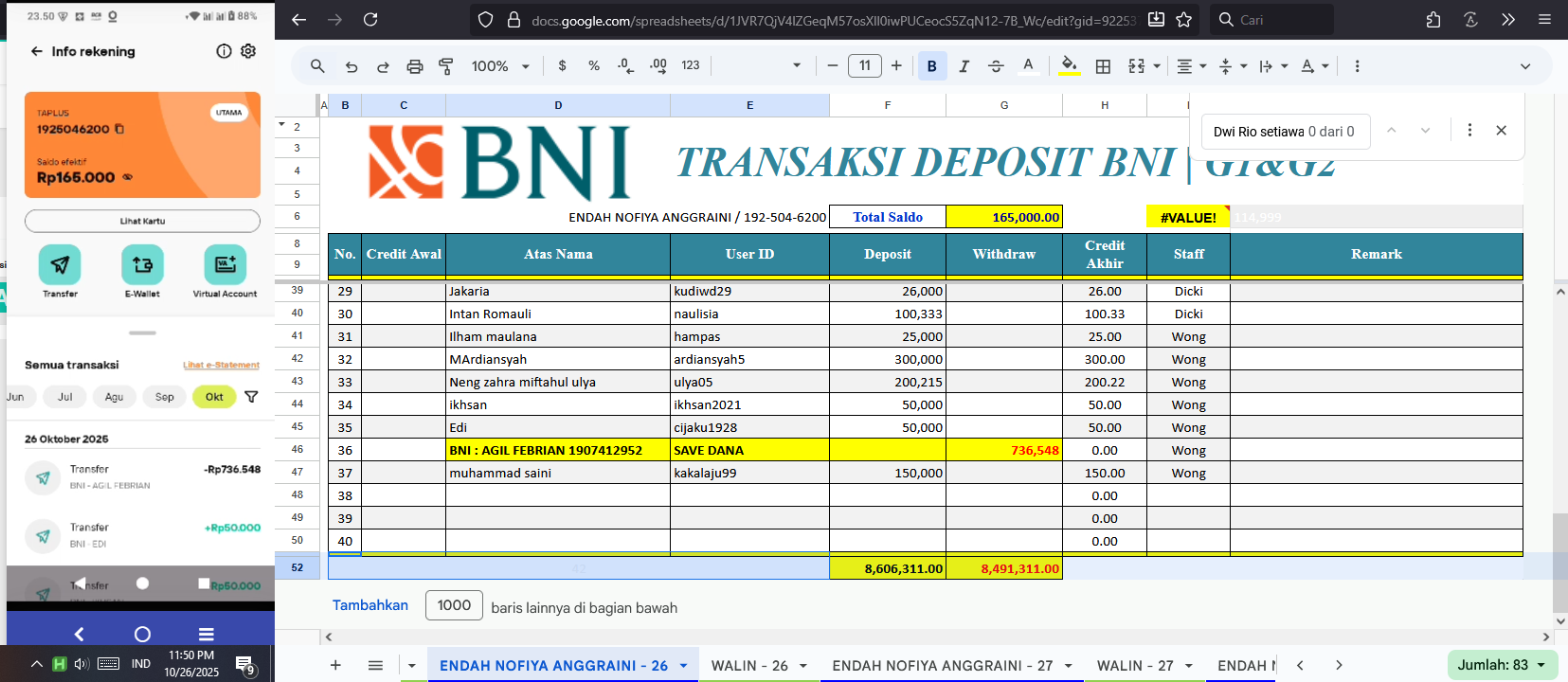The width and height of the screenshot is (1568, 682).
Task: Redo action in Sheets toolbar
Action: [383, 66]
